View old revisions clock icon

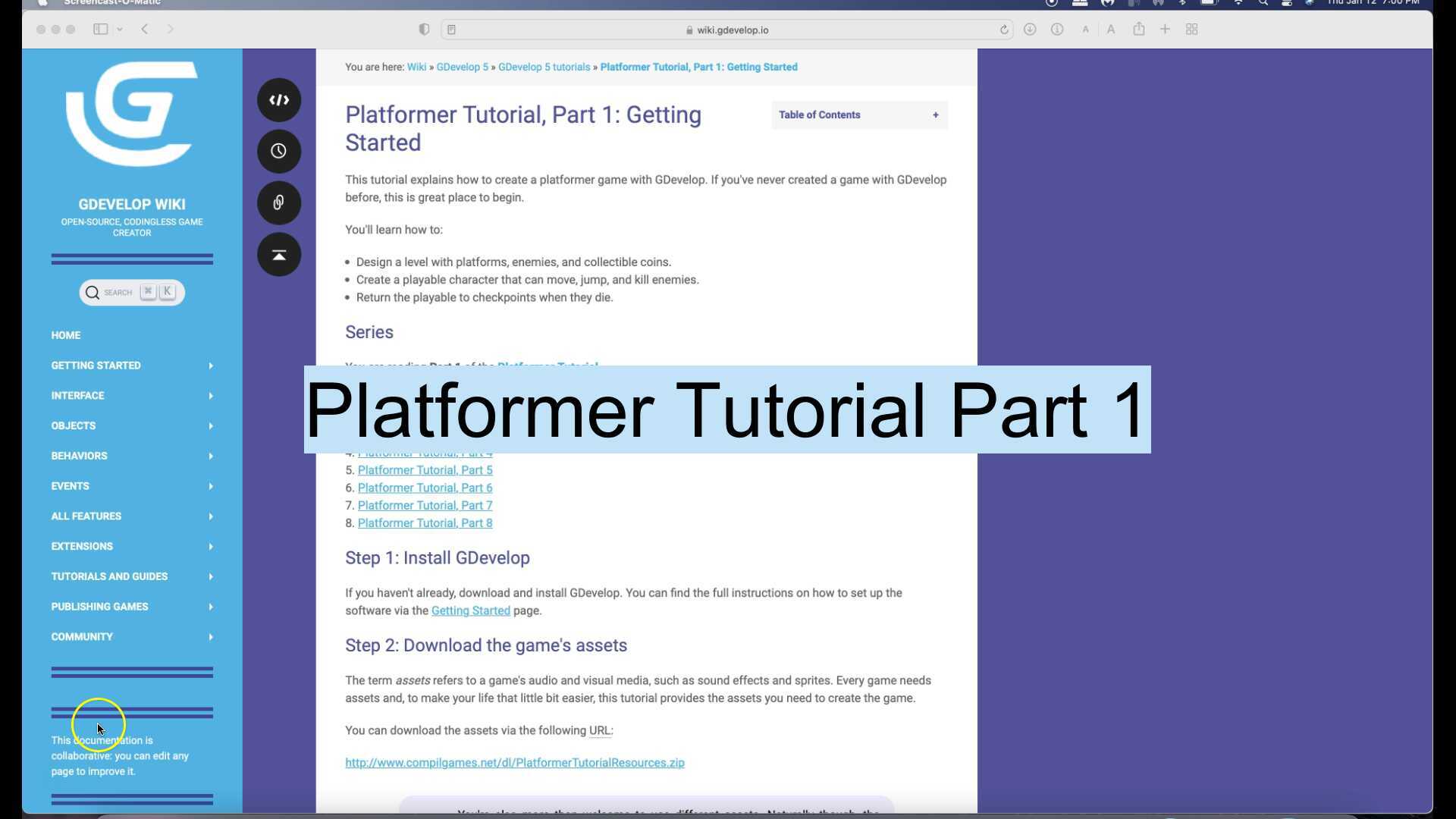[x=278, y=151]
